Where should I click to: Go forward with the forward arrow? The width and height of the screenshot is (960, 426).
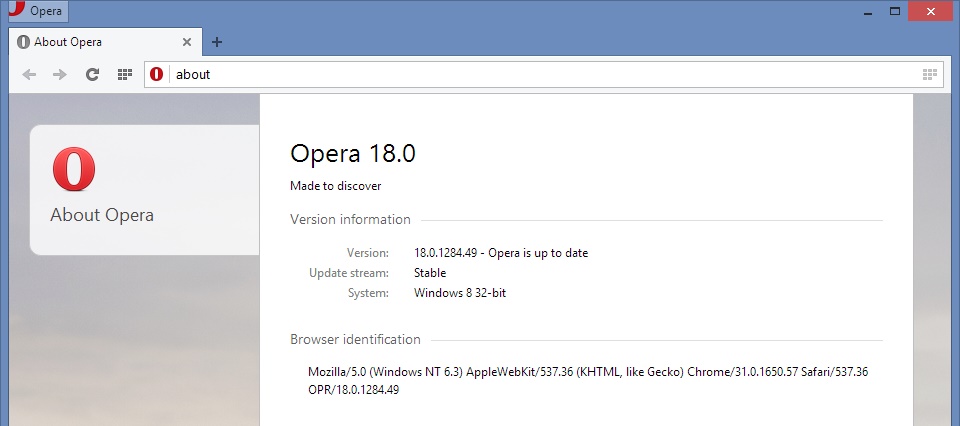click(60, 74)
